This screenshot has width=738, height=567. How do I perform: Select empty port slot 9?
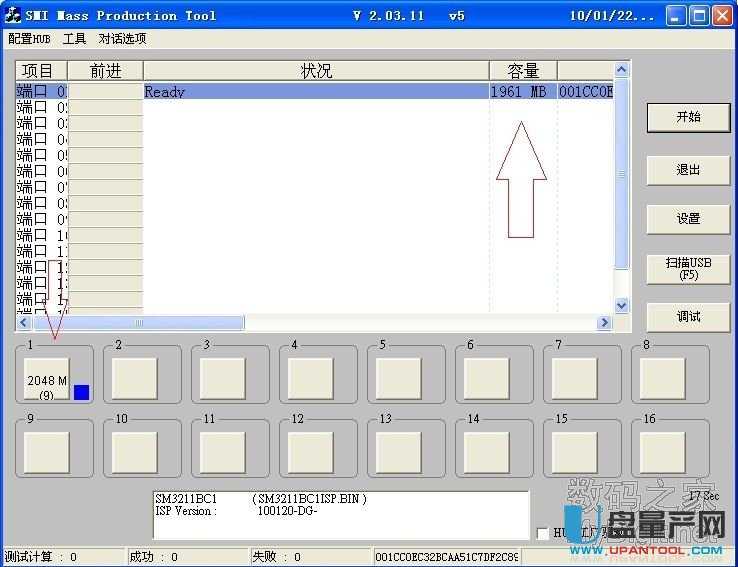tap(47, 452)
